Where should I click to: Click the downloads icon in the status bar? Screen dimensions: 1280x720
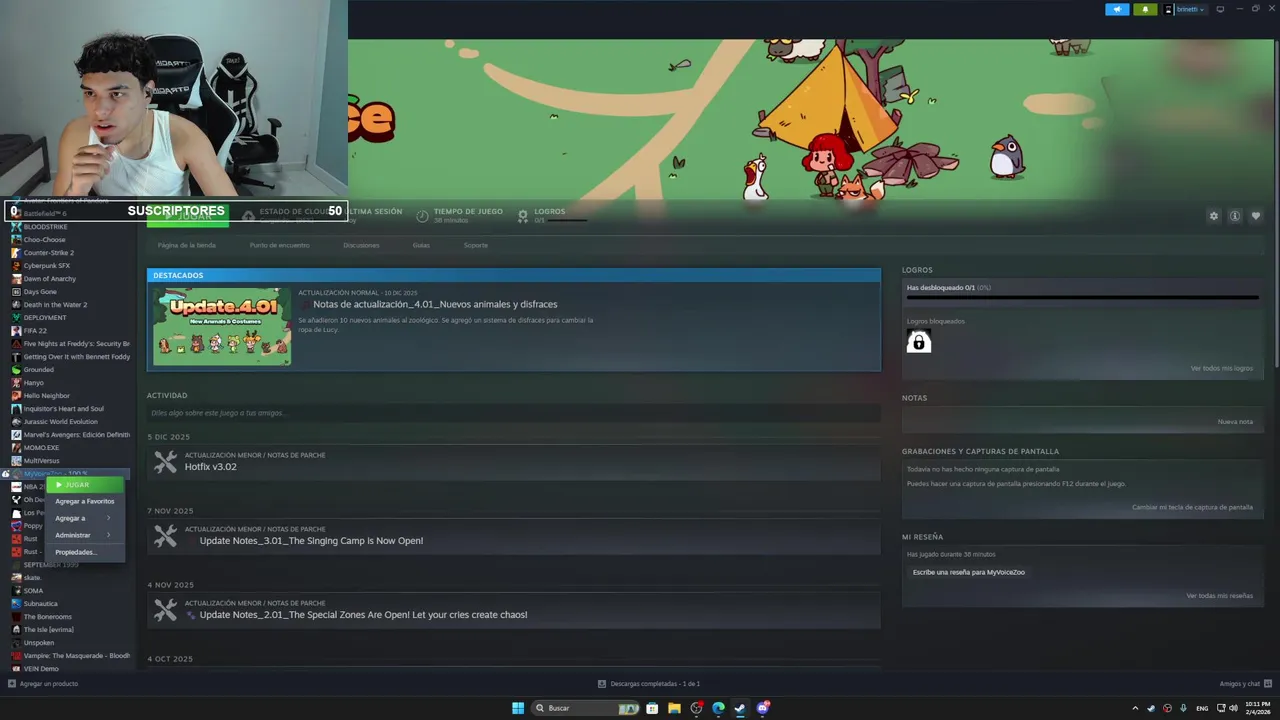tap(602, 684)
